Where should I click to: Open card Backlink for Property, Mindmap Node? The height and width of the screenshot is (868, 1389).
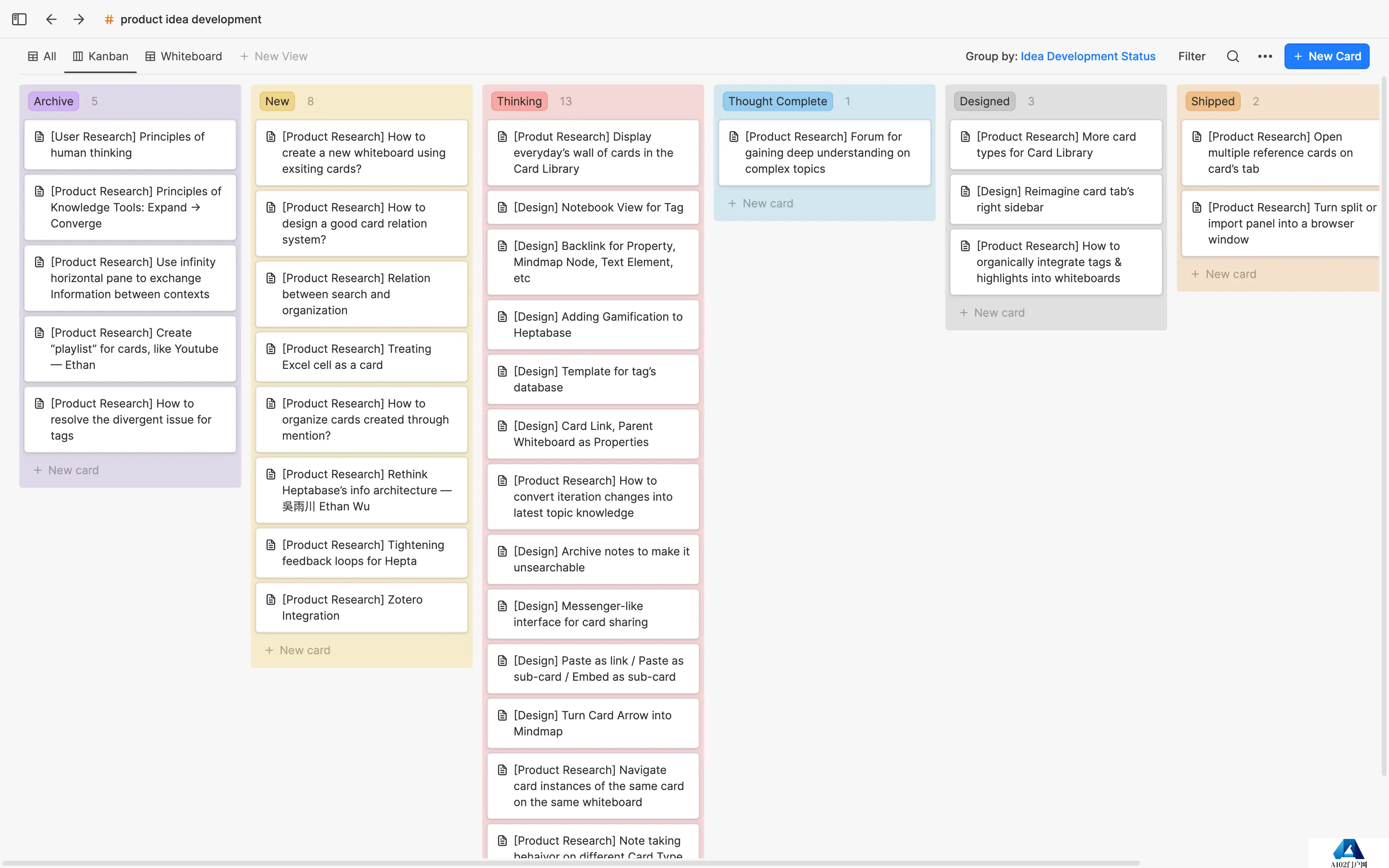point(593,262)
